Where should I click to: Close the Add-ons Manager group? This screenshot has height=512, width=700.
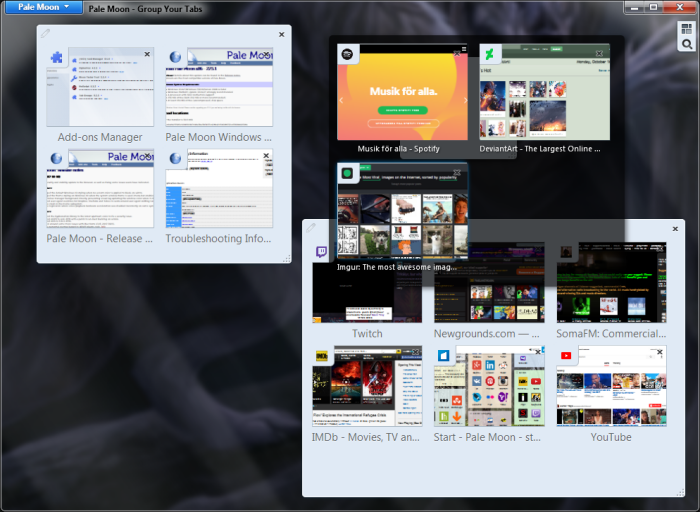pyautogui.click(x=282, y=34)
